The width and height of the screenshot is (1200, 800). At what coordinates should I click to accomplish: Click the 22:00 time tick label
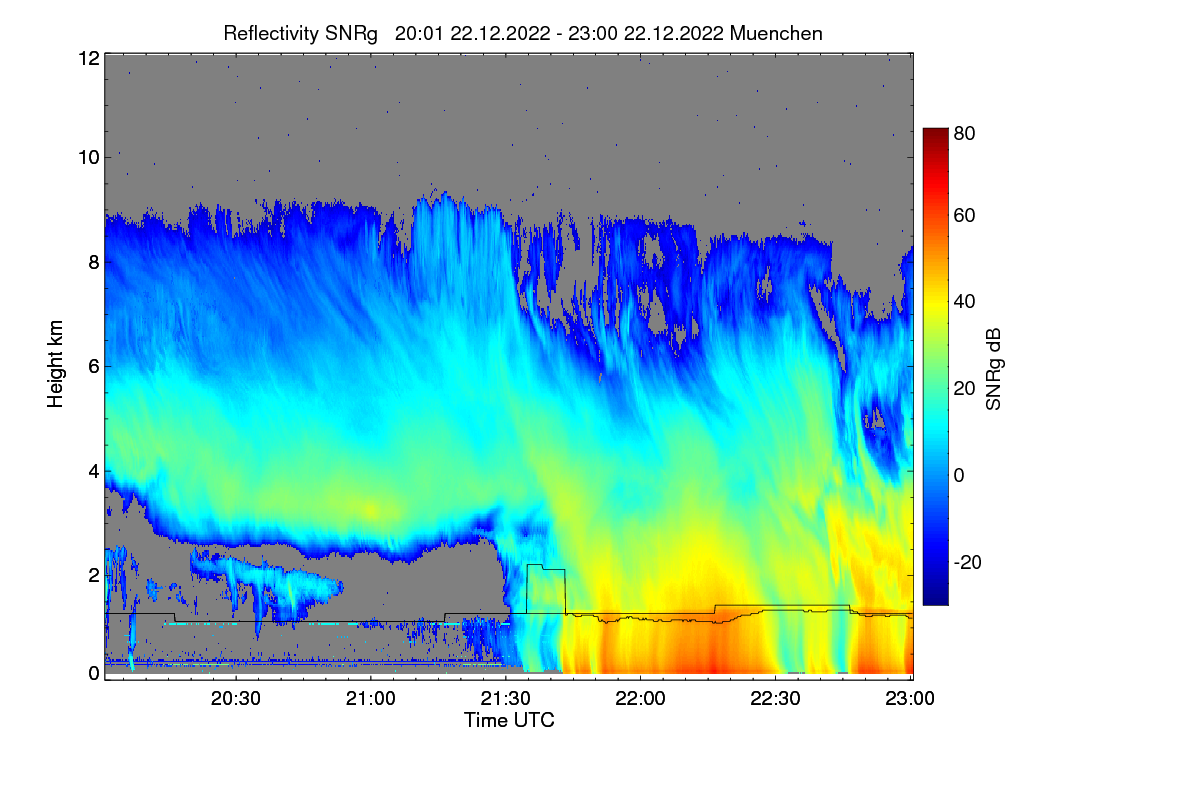pyautogui.click(x=641, y=700)
